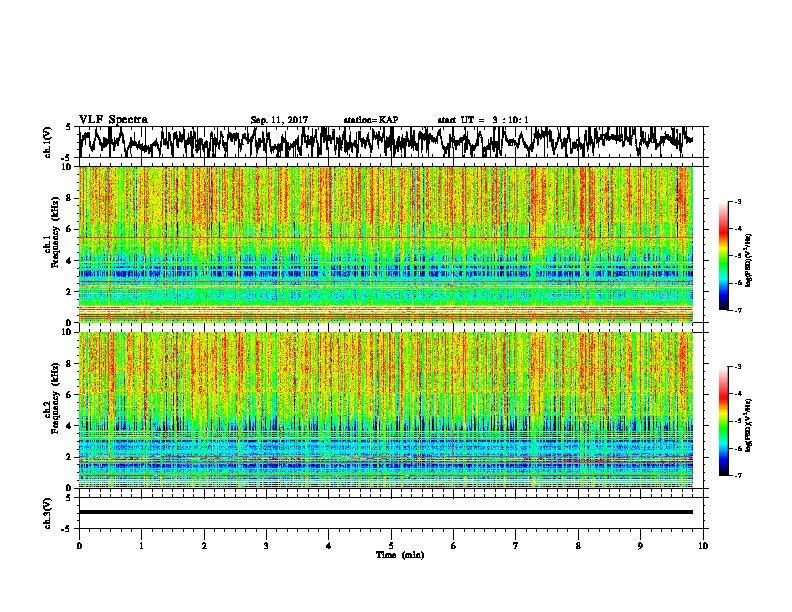Image resolution: width=792 pixels, height=612 pixels.
Task: Click time axis tick label "9"
Action: pos(640,546)
